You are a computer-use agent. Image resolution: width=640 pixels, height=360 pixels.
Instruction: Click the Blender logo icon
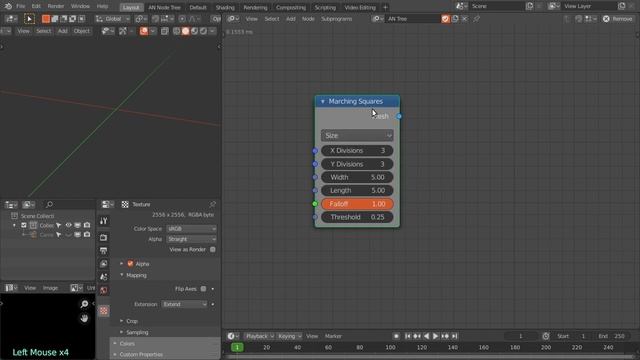[8, 6]
